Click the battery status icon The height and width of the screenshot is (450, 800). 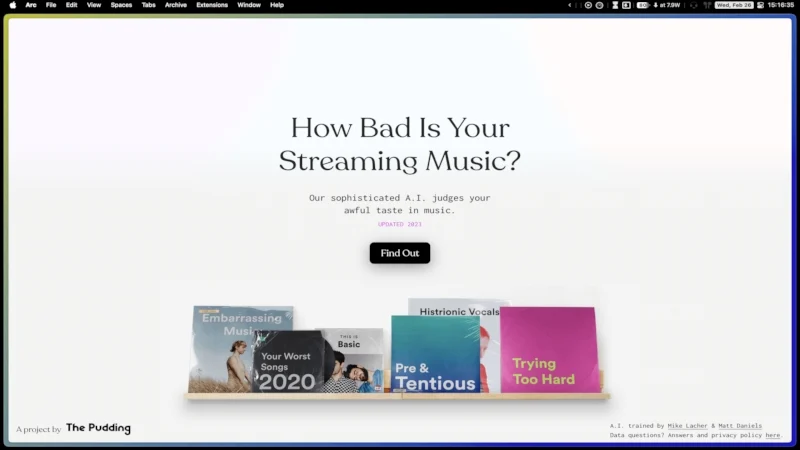(642, 5)
